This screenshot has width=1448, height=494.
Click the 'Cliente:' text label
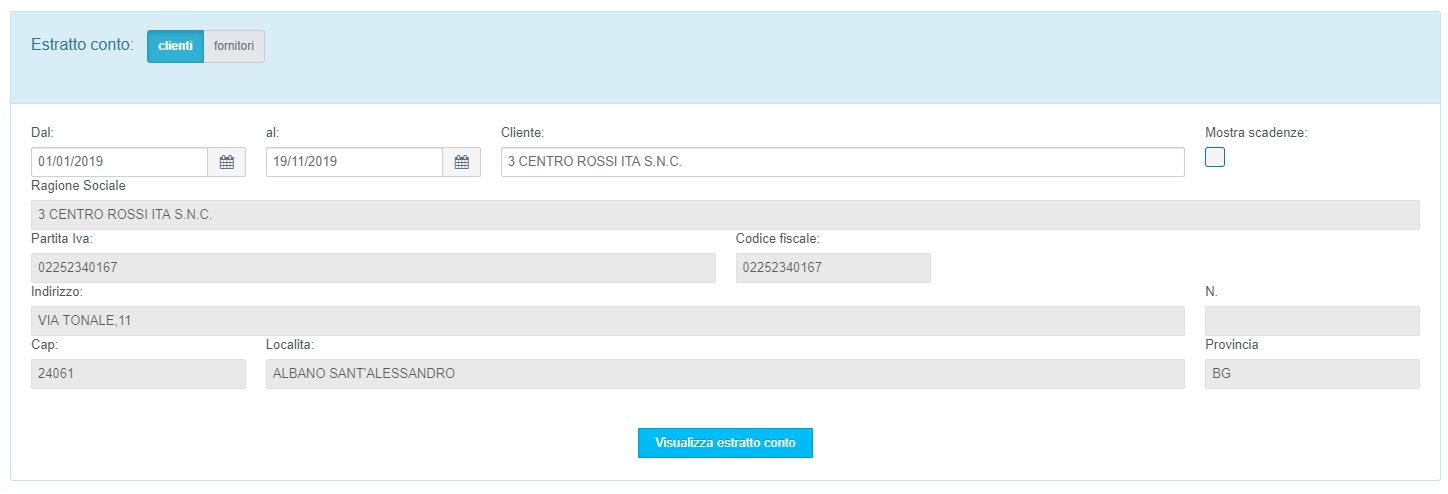click(x=522, y=132)
